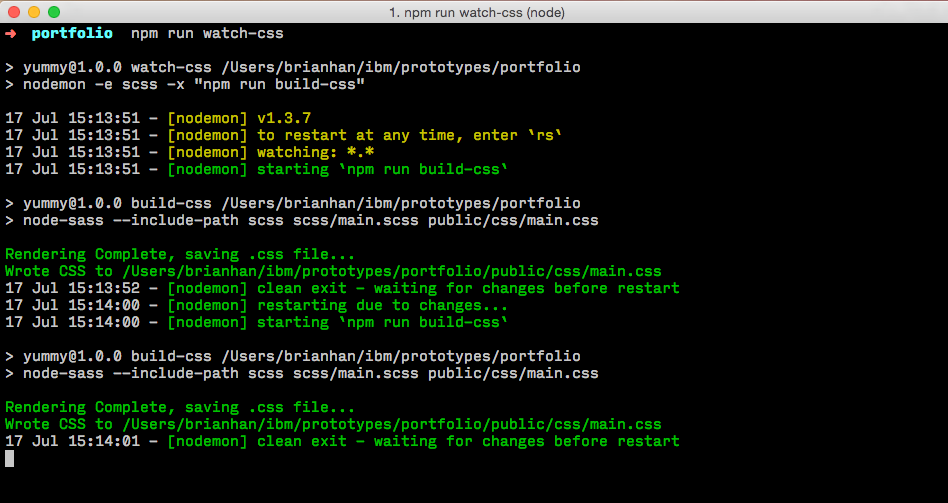Minimize the terminal with yellow button
948x503 pixels.
34,11
